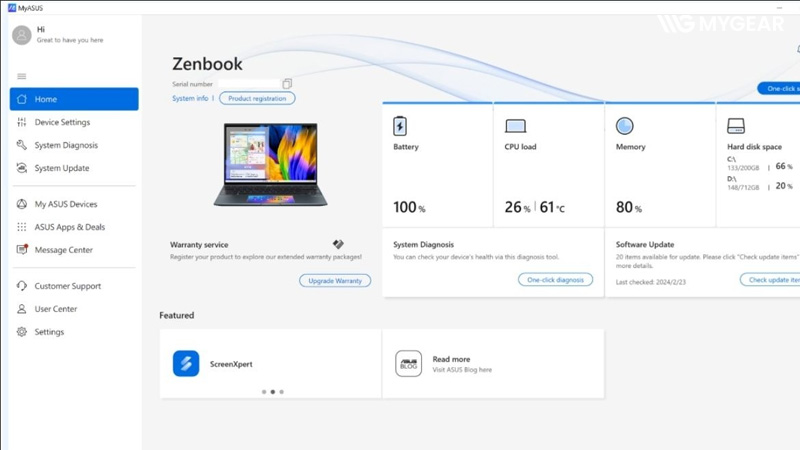Open My ASUS Devices section
This screenshot has height=450, width=800.
(x=66, y=204)
